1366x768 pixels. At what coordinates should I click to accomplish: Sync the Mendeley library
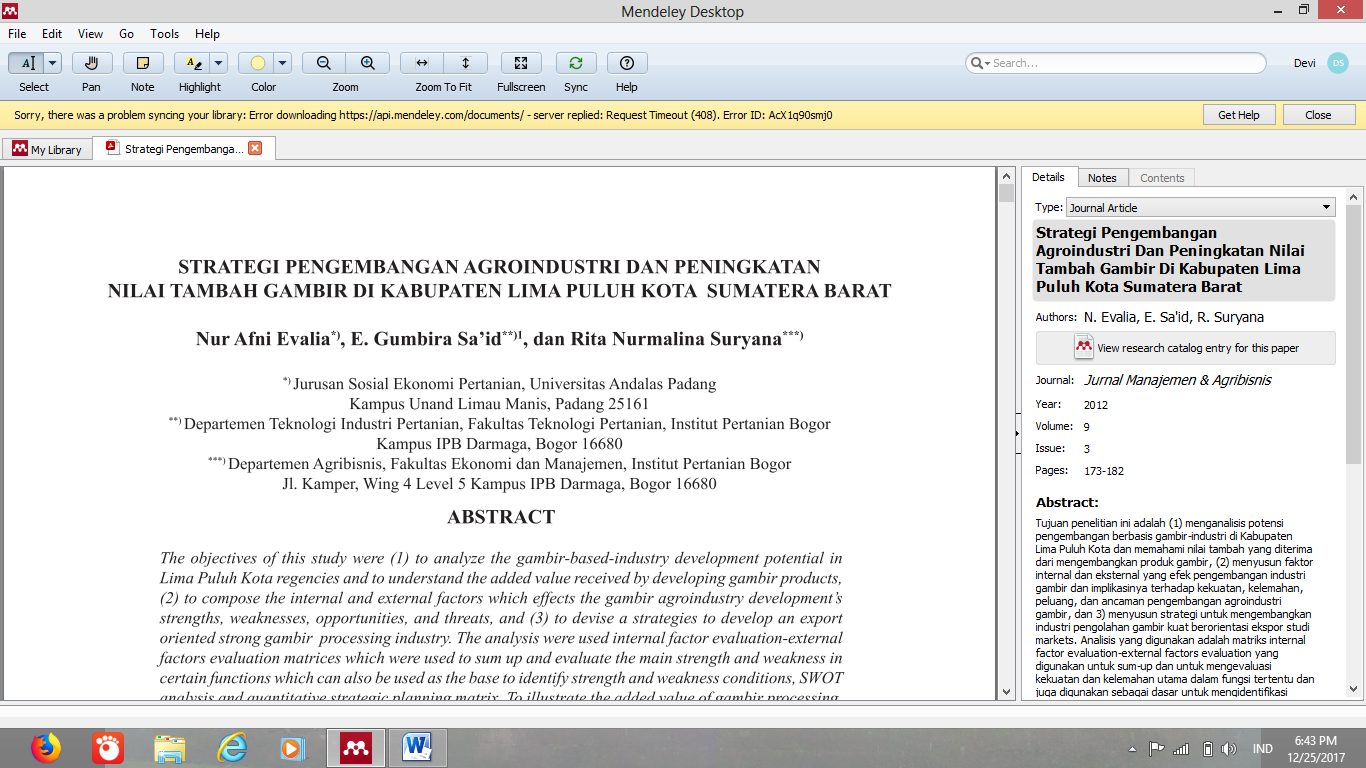click(x=576, y=63)
